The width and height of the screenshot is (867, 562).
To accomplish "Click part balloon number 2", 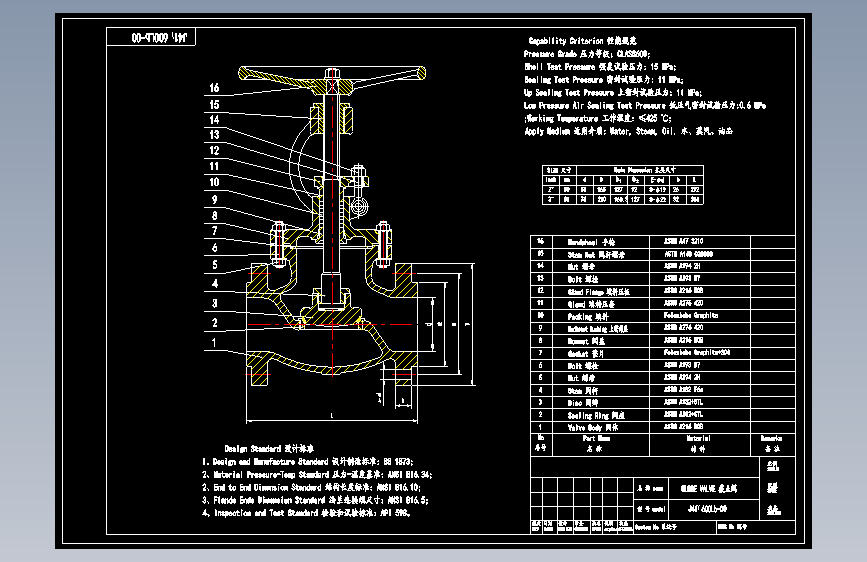I will tap(215, 322).
